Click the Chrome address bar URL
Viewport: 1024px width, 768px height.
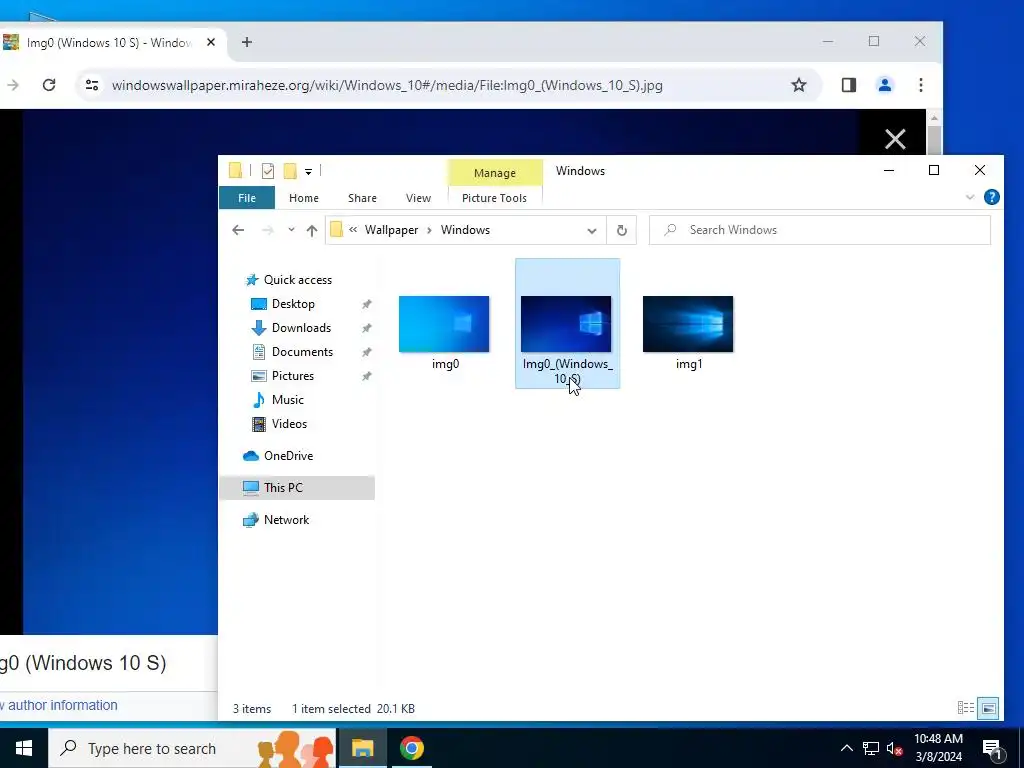[x=387, y=86]
